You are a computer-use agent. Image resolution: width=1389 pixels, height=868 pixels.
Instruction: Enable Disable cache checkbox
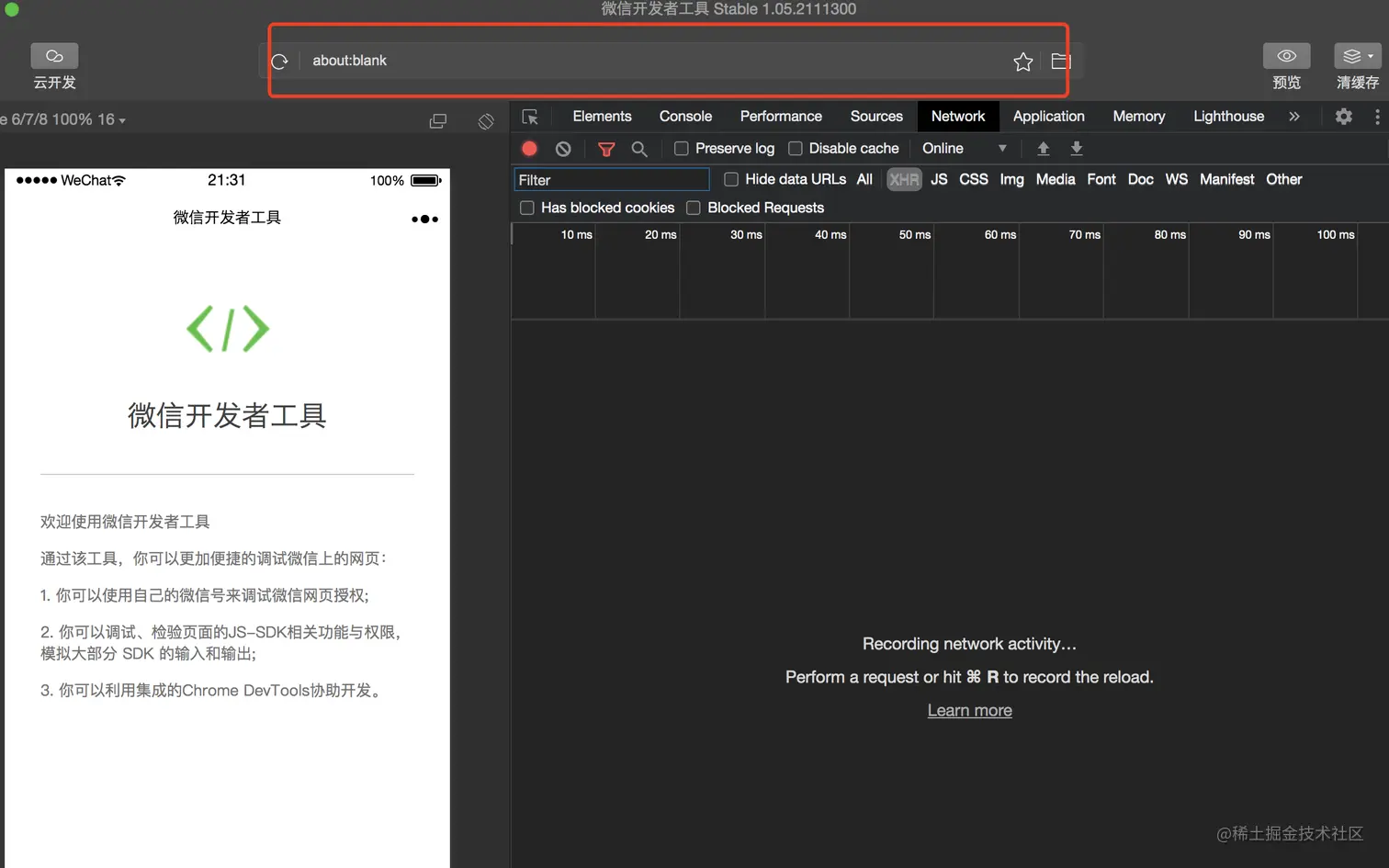click(x=796, y=148)
